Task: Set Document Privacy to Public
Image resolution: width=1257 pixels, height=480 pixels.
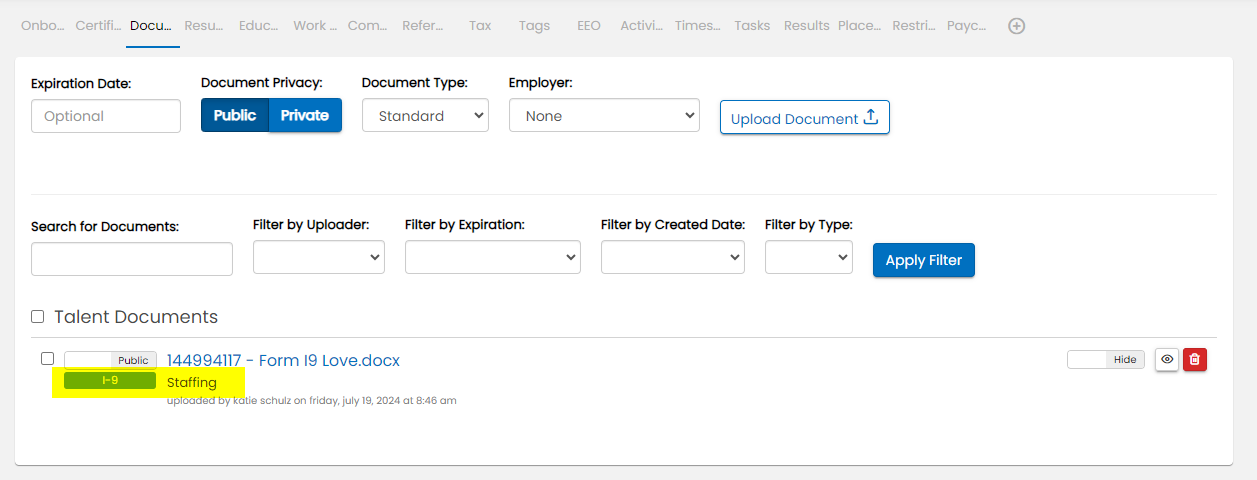Action: [x=235, y=115]
